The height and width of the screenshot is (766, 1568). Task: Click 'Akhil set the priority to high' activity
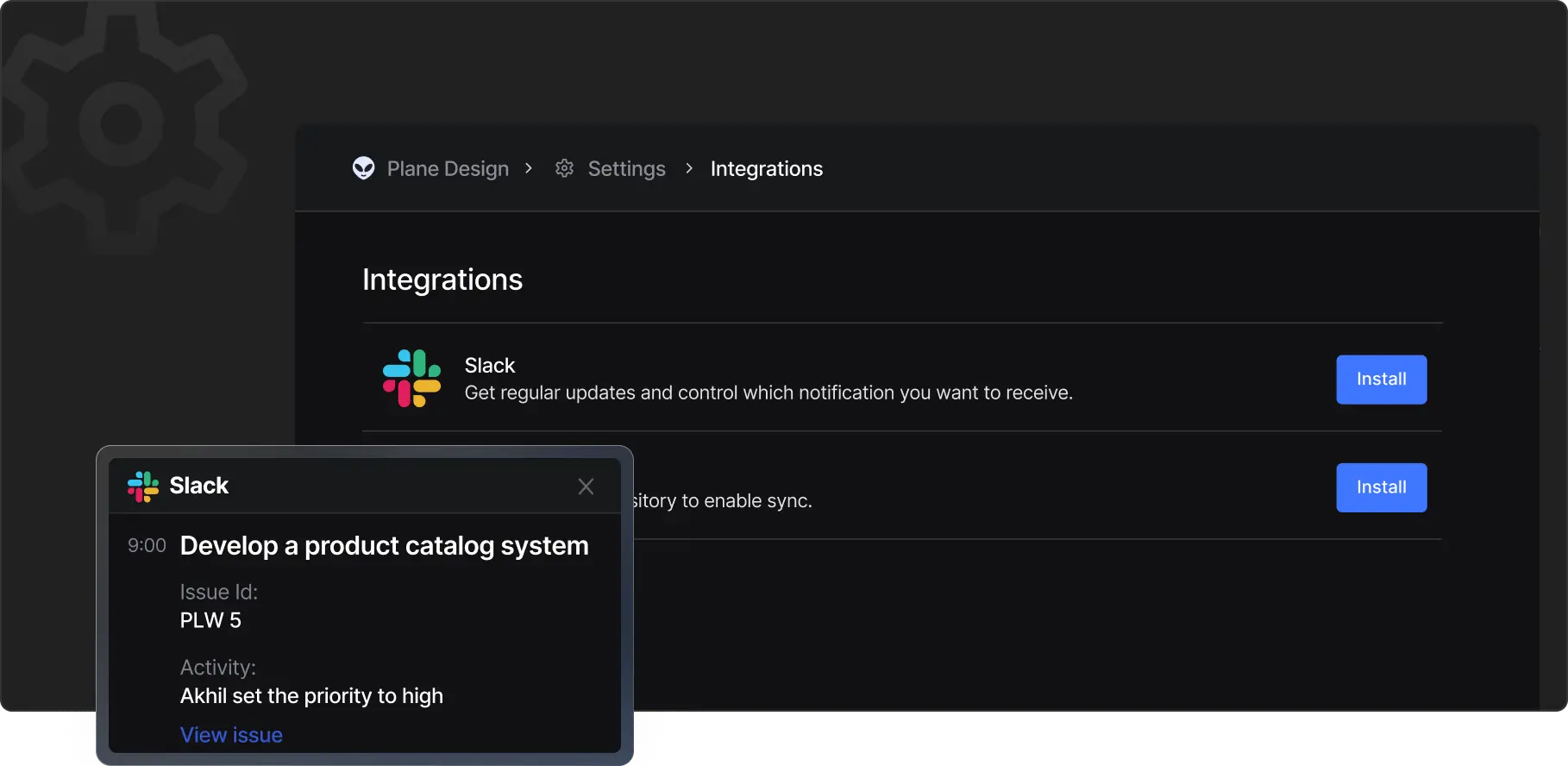[311, 696]
